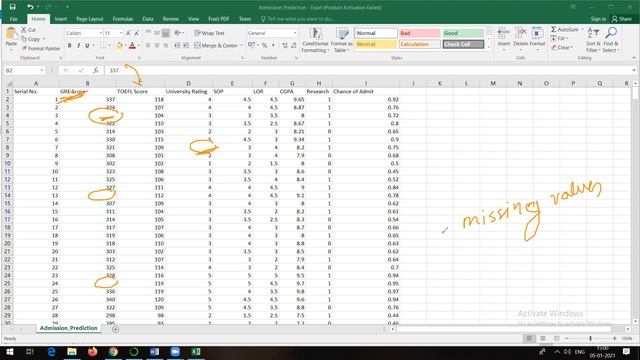The height and width of the screenshot is (360, 640).
Task: Add a new sheet with the plus button
Action: pyautogui.click(x=116, y=329)
